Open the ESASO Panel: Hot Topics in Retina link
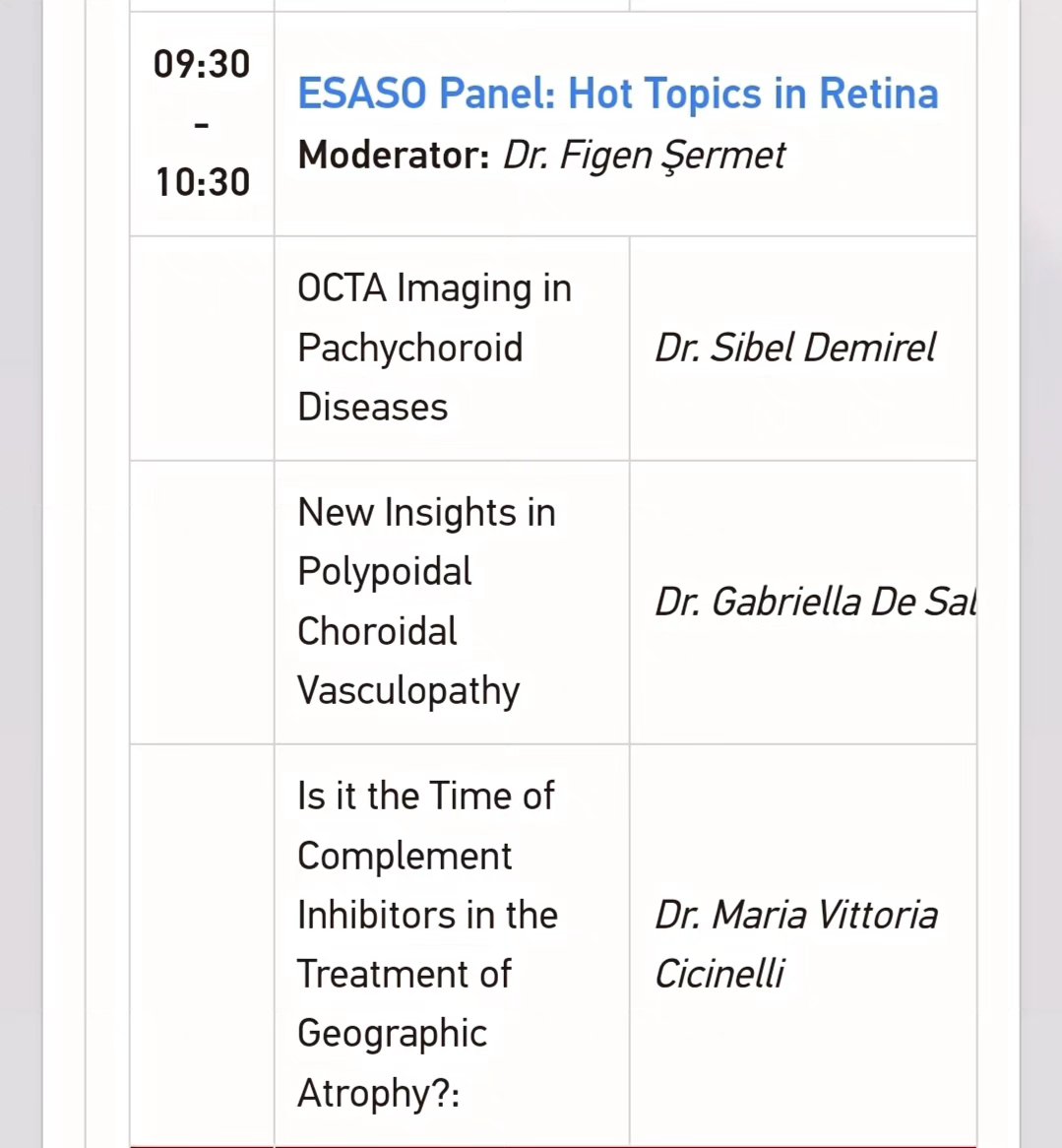This screenshot has width=1062, height=1148. coord(618,94)
